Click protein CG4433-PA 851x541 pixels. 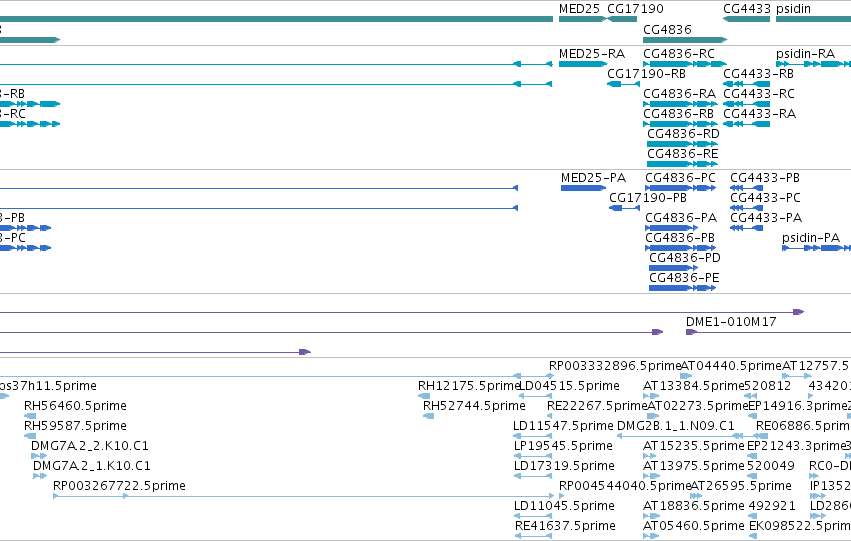tap(766, 218)
